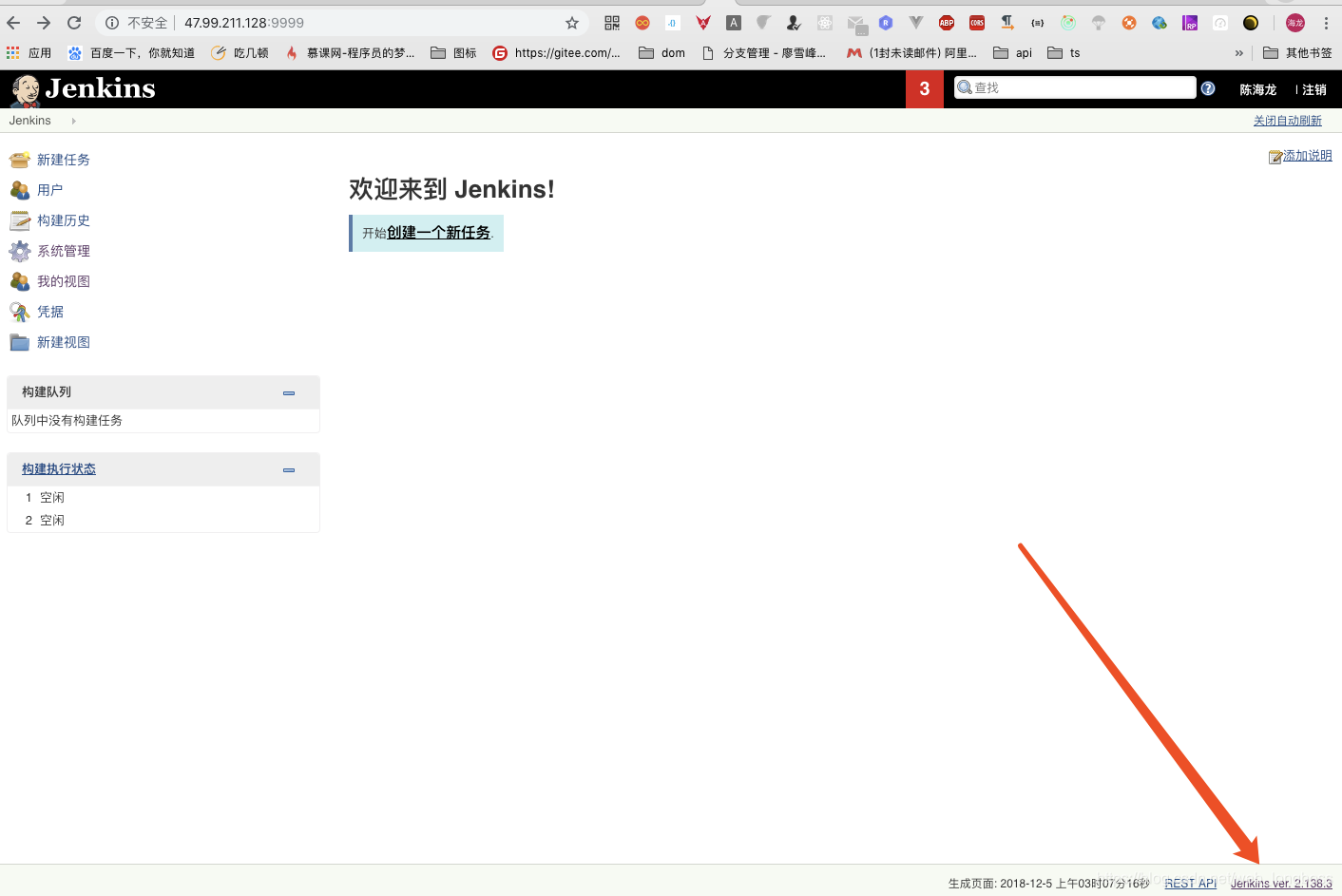Click 关闭自动刷新 link
The height and width of the screenshot is (896, 1342).
click(x=1287, y=121)
